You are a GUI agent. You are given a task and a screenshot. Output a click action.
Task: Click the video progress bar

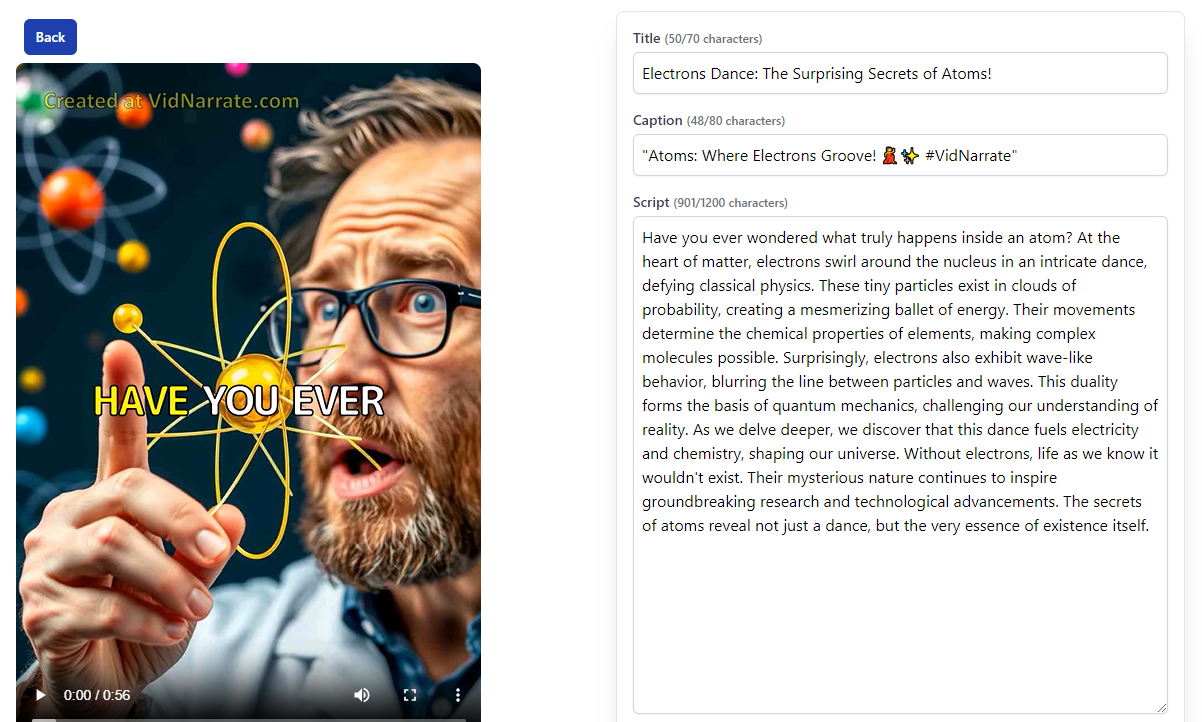(248, 719)
